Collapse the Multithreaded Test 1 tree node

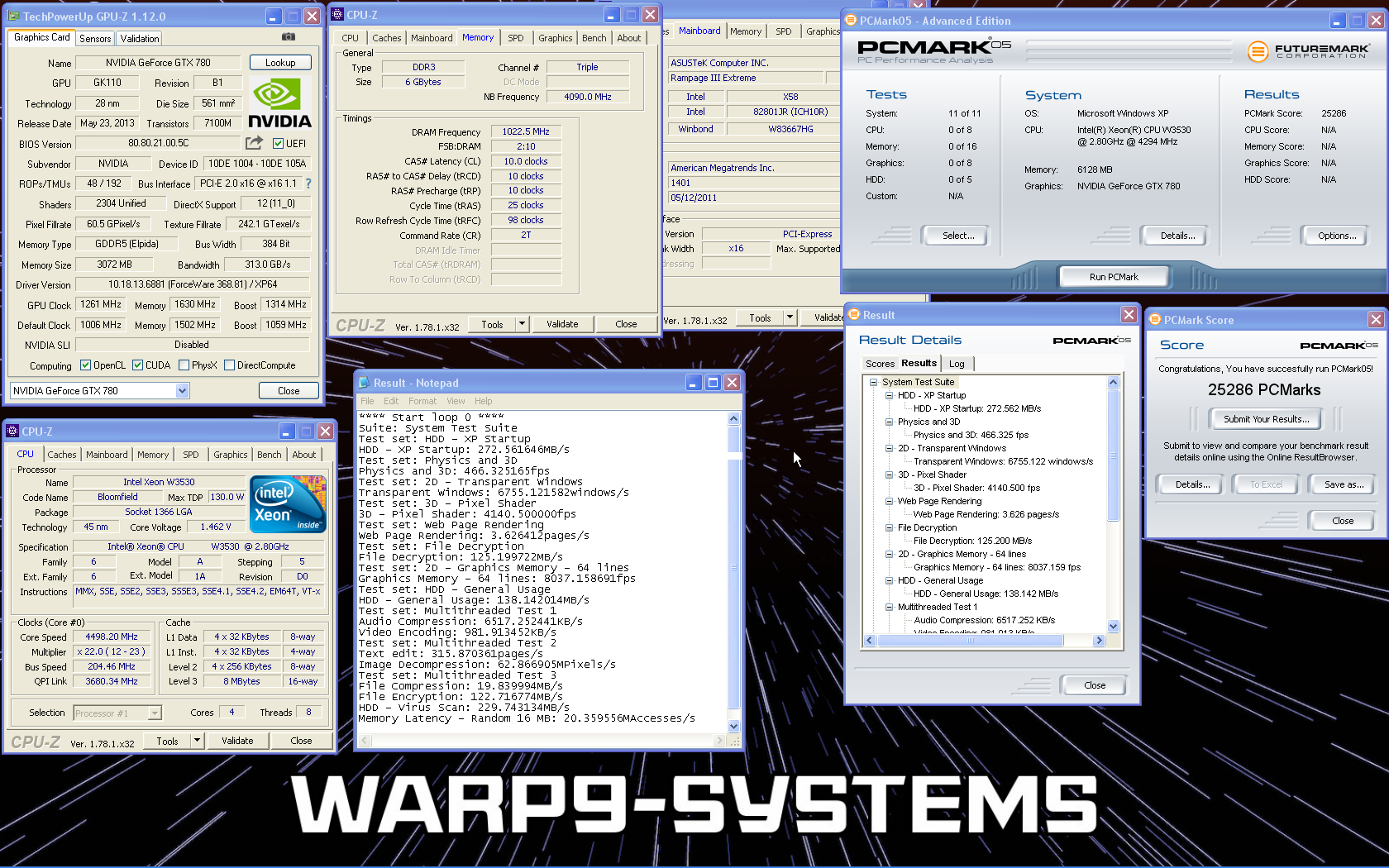click(889, 607)
